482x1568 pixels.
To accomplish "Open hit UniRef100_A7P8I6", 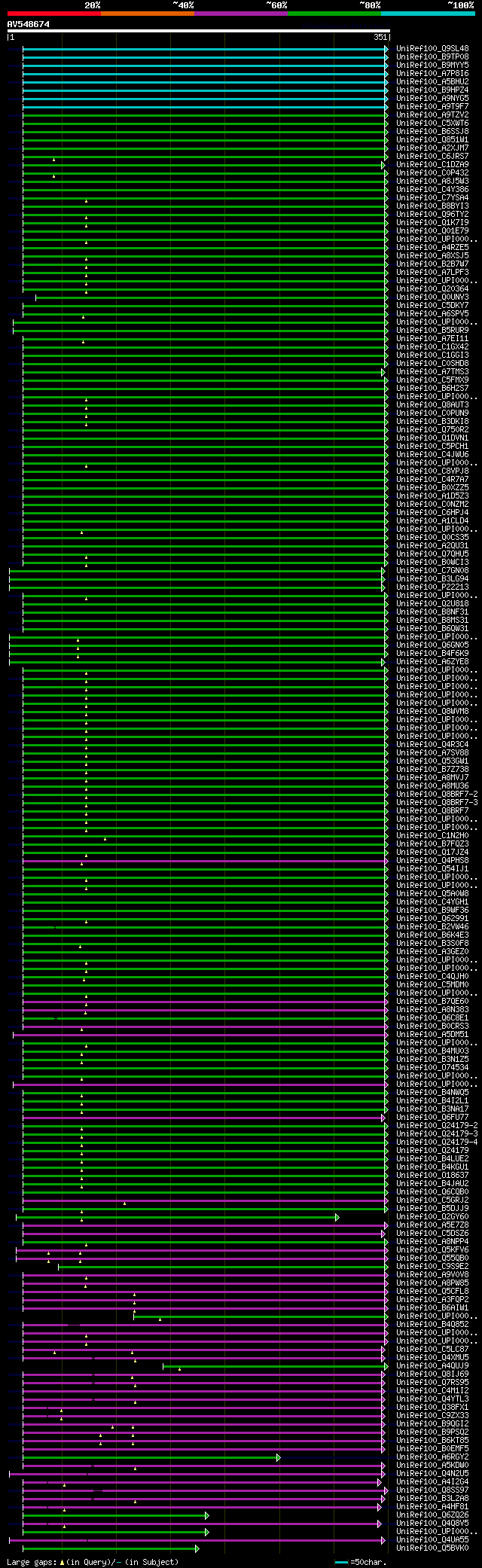I will coord(432,74).
